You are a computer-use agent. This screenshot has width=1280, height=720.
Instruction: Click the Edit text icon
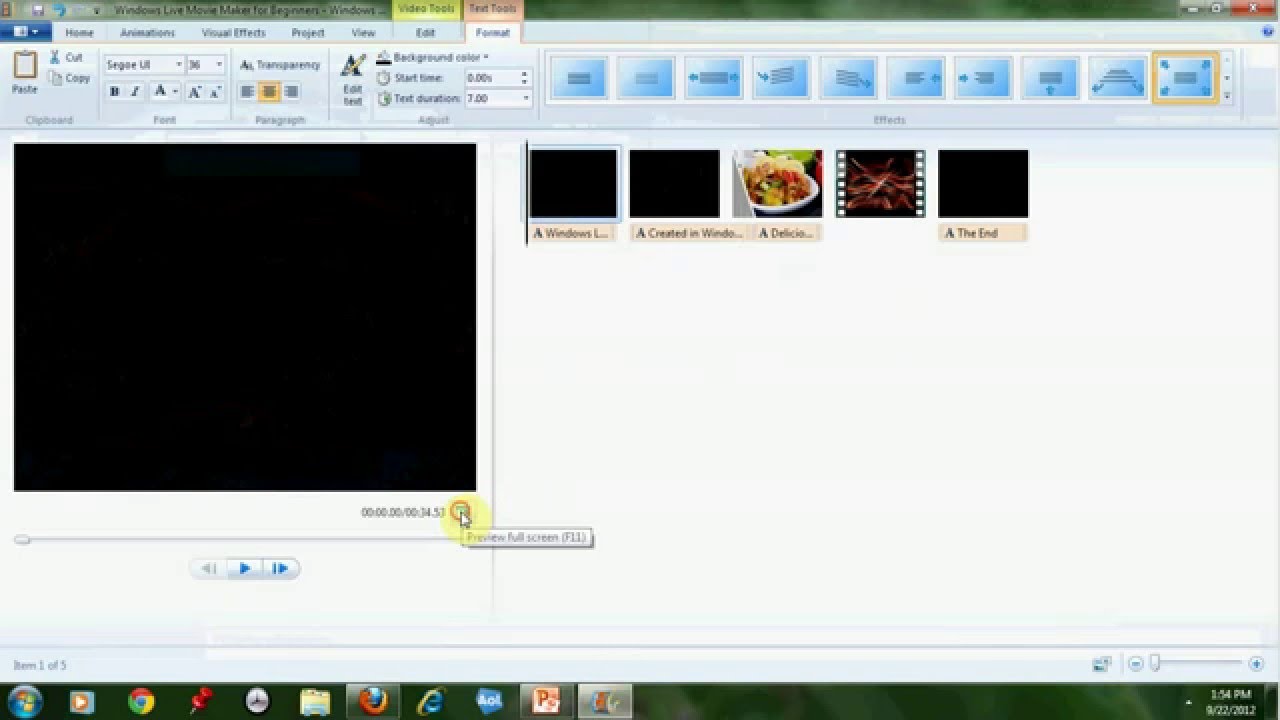point(353,67)
